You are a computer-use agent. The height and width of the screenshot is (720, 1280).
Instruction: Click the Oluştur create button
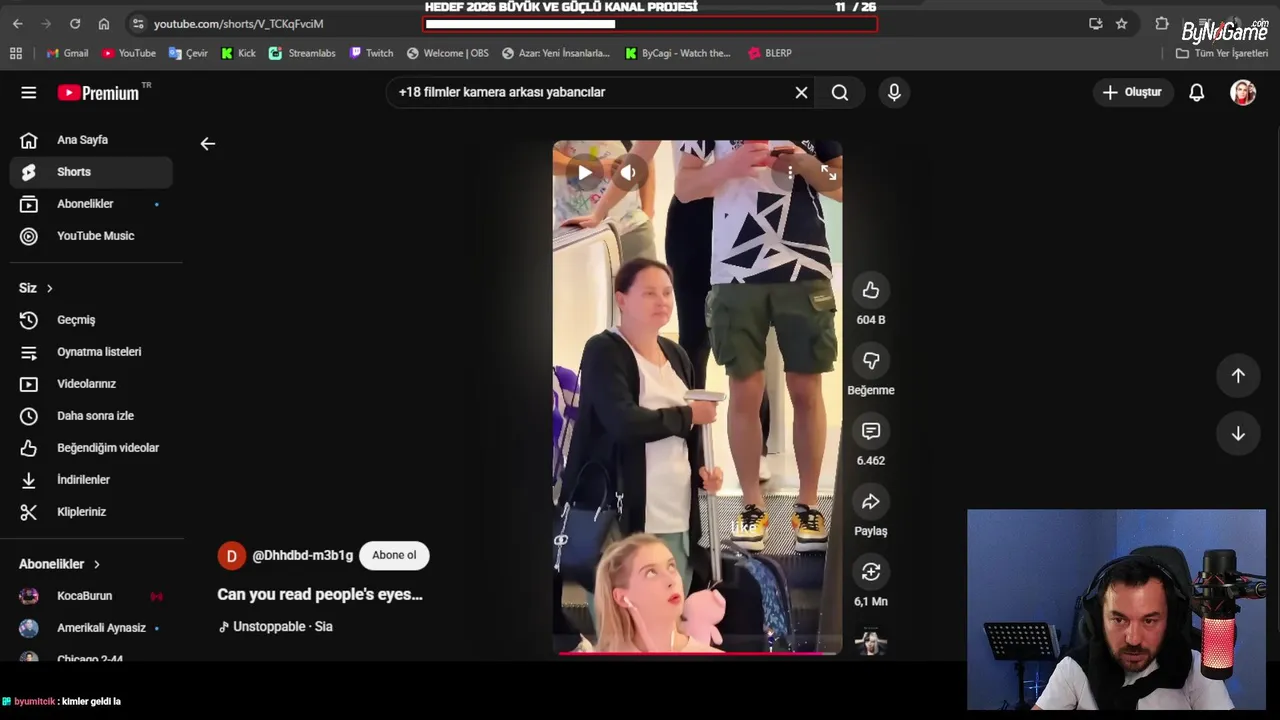point(1132,92)
